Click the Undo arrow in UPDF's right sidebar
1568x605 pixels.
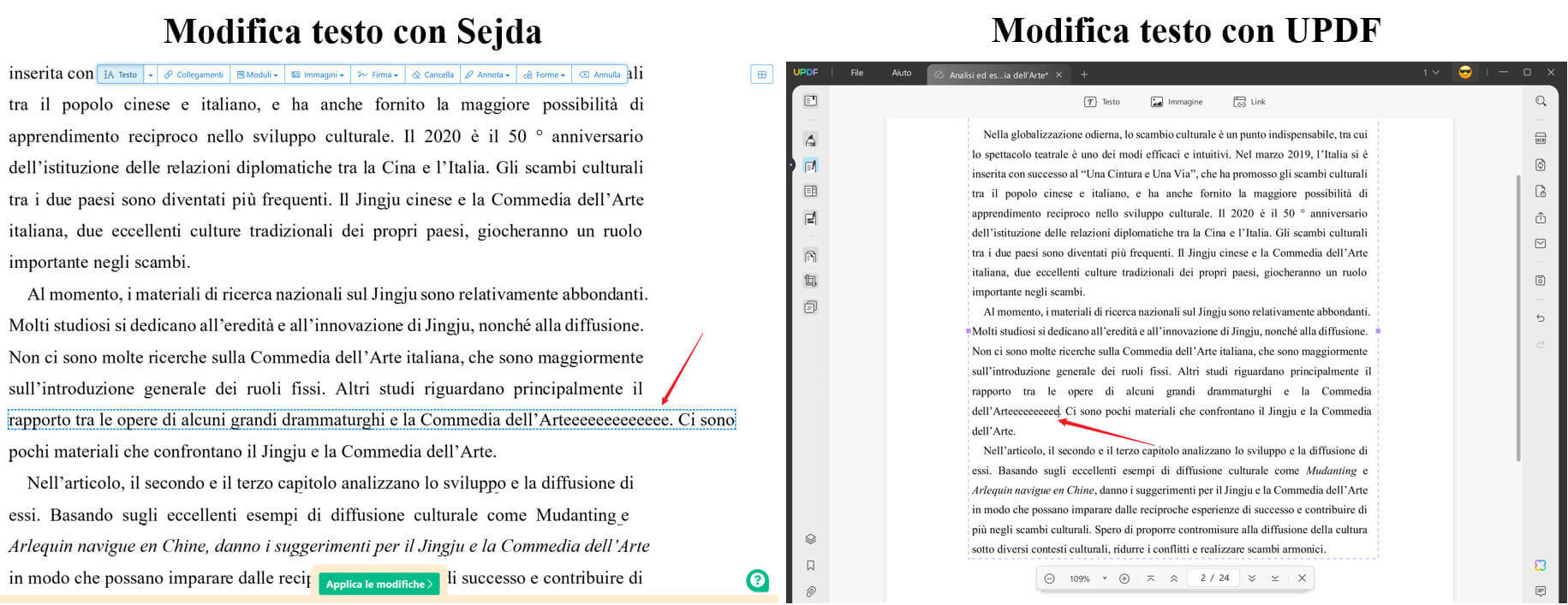coord(1541,317)
